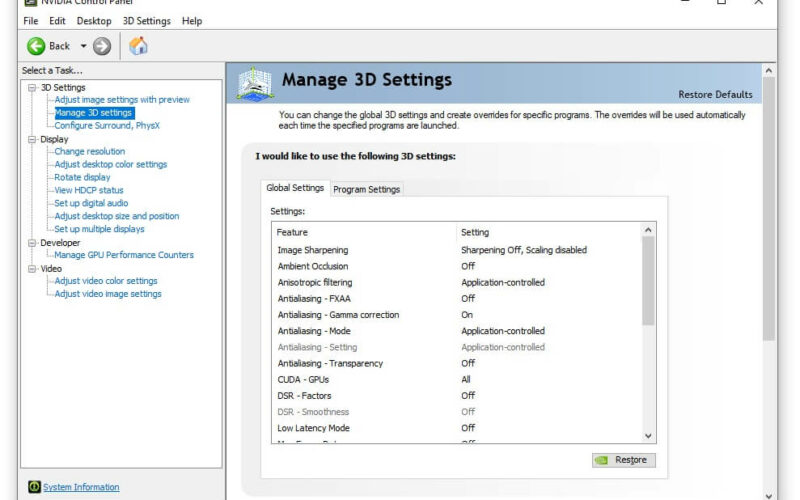Click settings list scroll down arrow
The width and height of the screenshot is (800, 500).
click(x=648, y=436)
